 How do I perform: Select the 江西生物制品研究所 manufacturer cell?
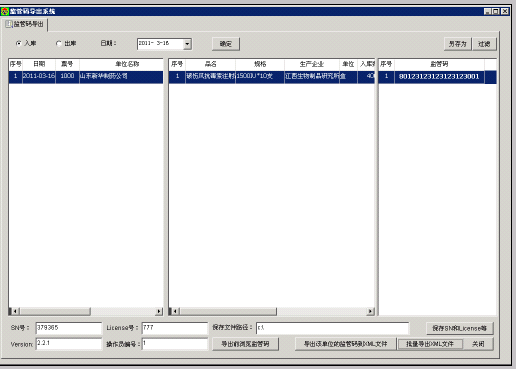point(312,76)
